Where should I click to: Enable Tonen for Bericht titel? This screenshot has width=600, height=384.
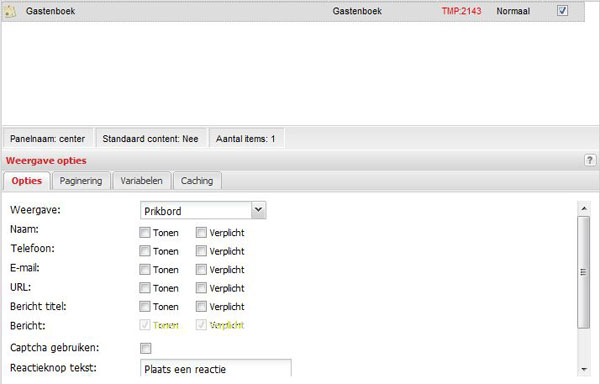tap(145, 306)
